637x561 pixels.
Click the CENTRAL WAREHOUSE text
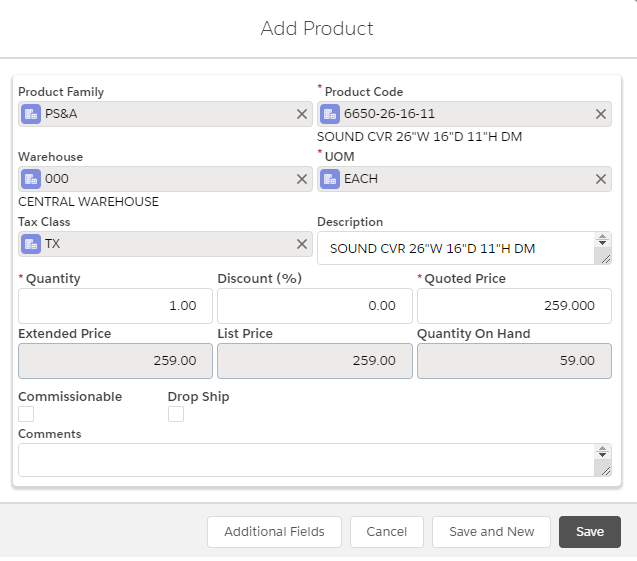point(89,201)
